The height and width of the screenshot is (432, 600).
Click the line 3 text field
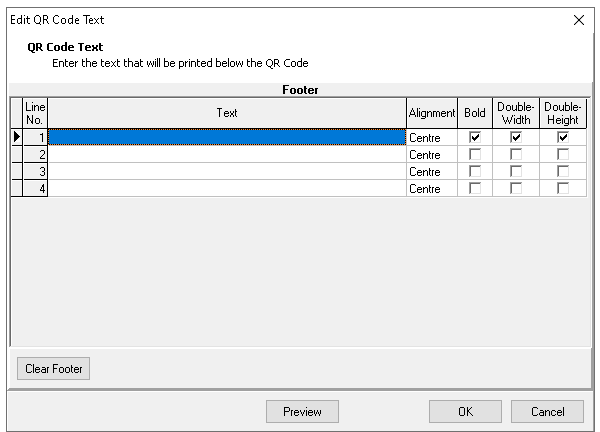[x=227, y=171]
